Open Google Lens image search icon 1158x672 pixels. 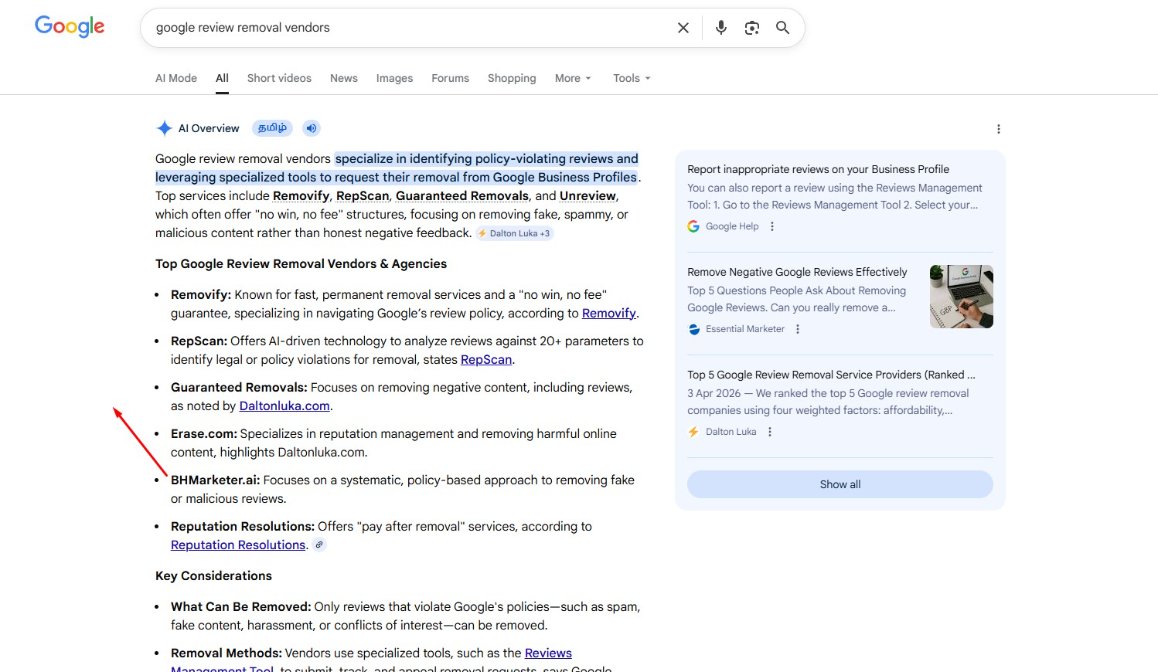point(752,28)
